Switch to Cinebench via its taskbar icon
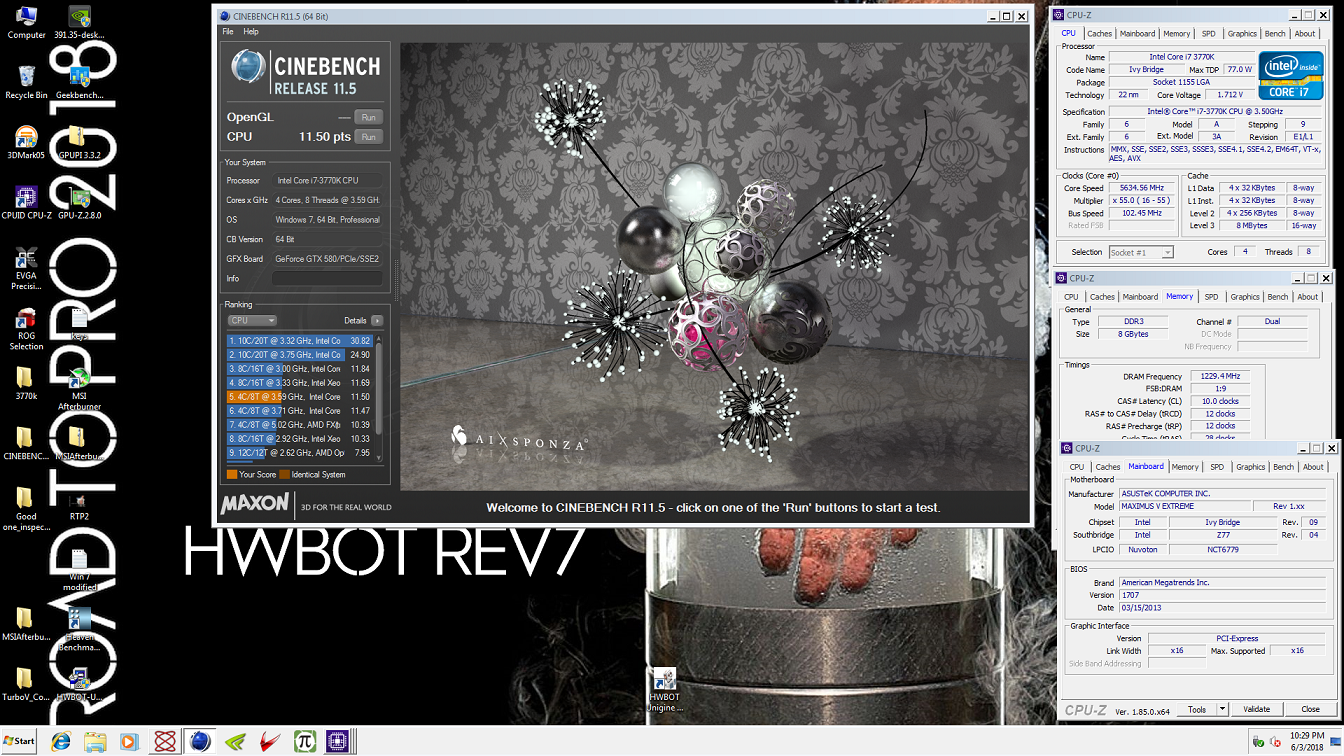Image resolution: width=1344 pixels, height=756 pixels. (x=201, y=741)
